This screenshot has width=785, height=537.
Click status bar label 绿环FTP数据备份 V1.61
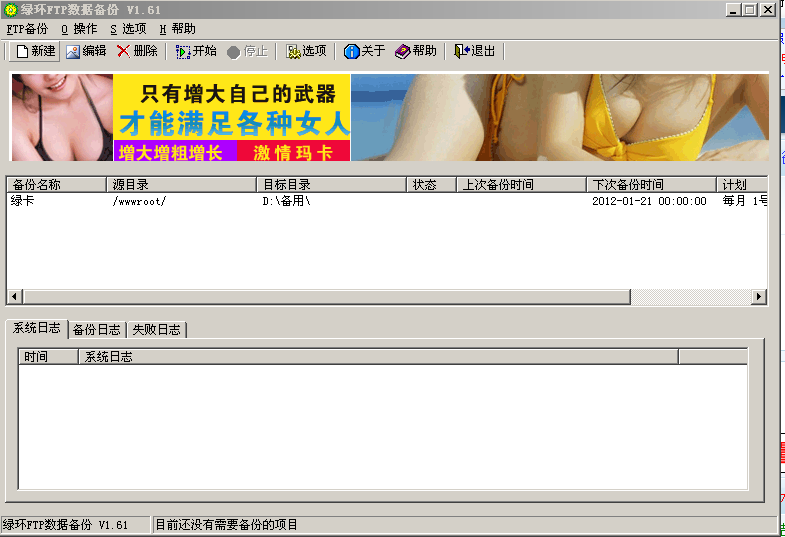click(65, 524)
